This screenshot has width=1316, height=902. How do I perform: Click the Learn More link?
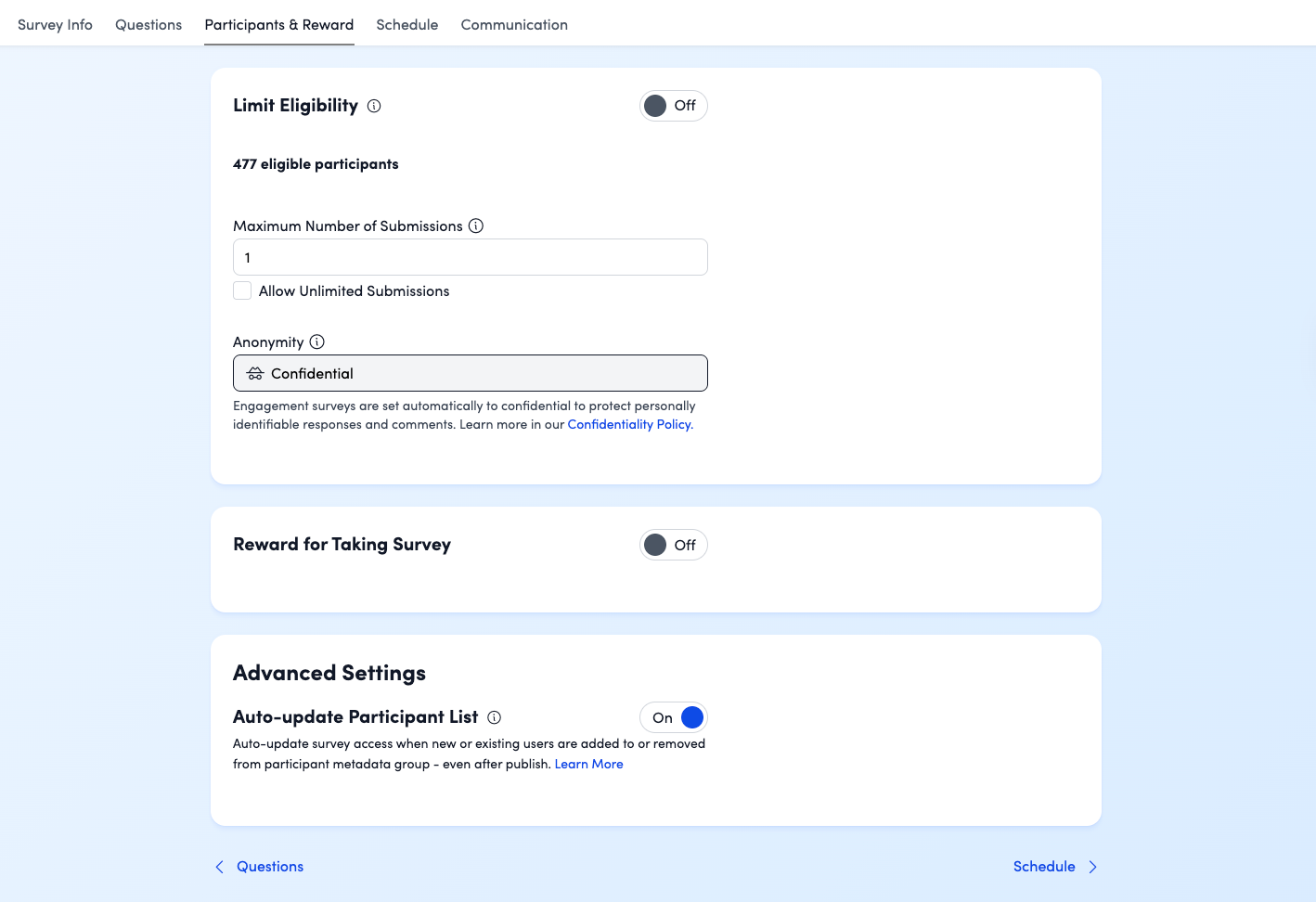pos(588,764)
